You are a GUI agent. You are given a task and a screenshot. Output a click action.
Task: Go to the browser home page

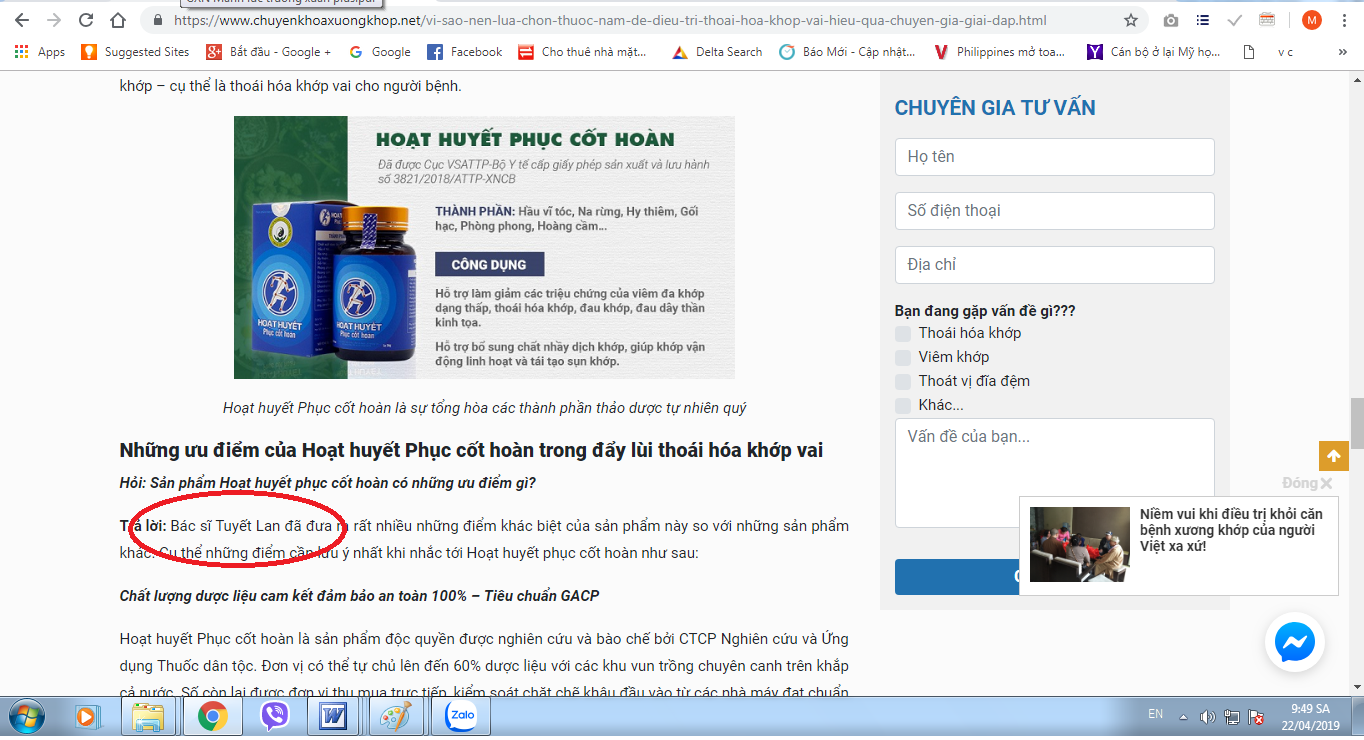118,20
